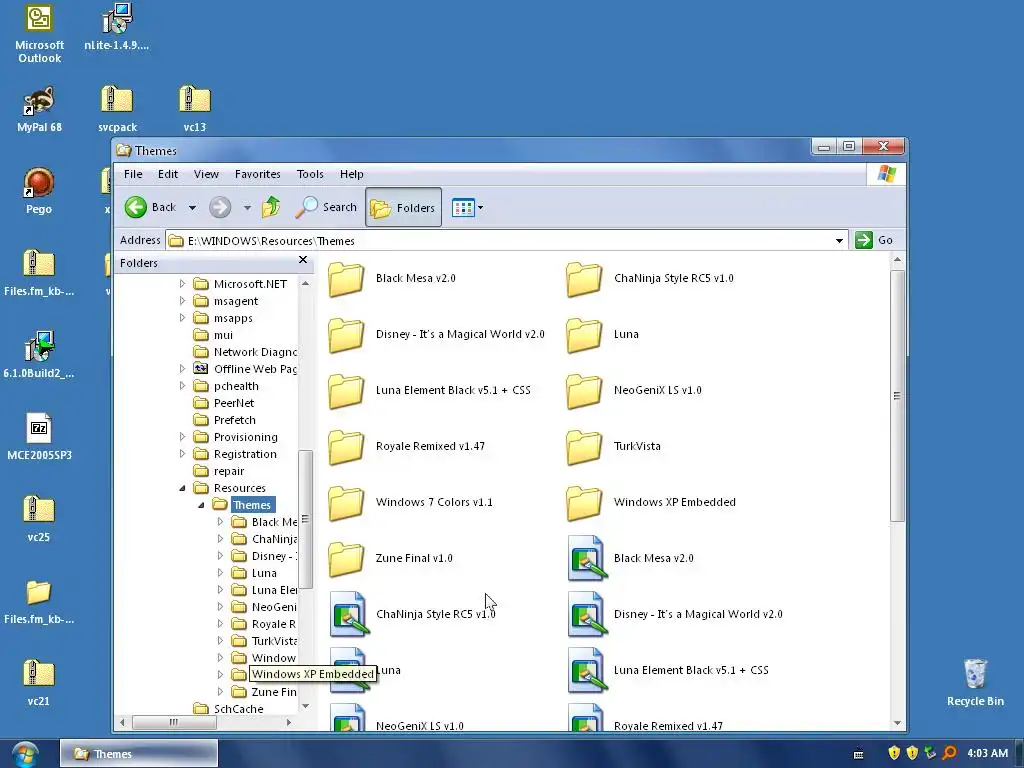Open the Edit menu
Viewport: 1024px width, 768px height.
[x=168, y=174]
